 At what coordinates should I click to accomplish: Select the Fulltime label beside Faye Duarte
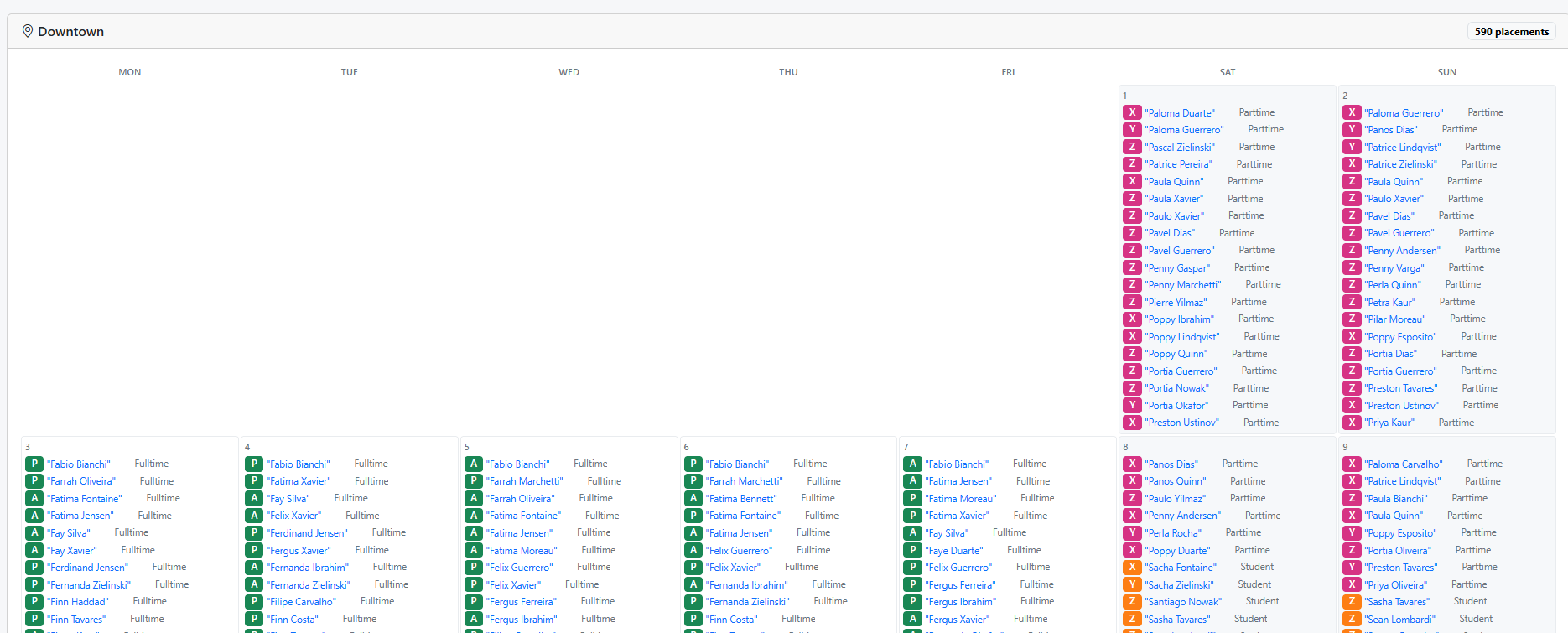click(x=1024, y=550)
